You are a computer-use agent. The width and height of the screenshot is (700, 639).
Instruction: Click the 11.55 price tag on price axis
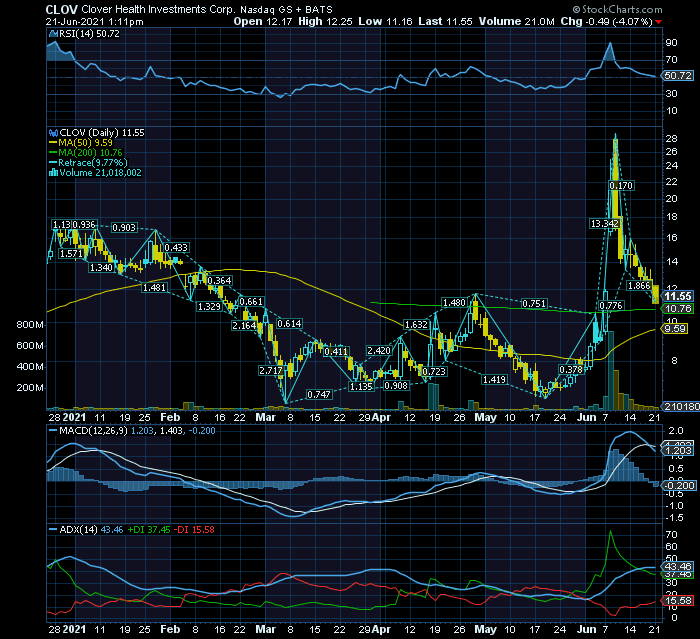(x=678, y=297)
